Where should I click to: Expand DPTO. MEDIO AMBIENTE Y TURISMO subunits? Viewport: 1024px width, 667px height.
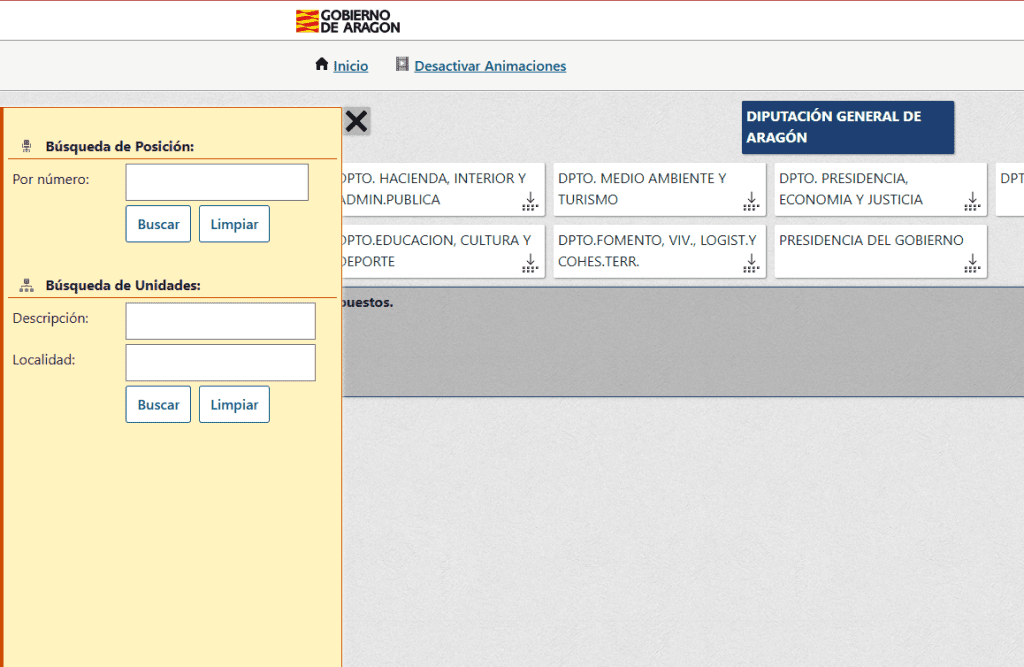tap(751, 202)
